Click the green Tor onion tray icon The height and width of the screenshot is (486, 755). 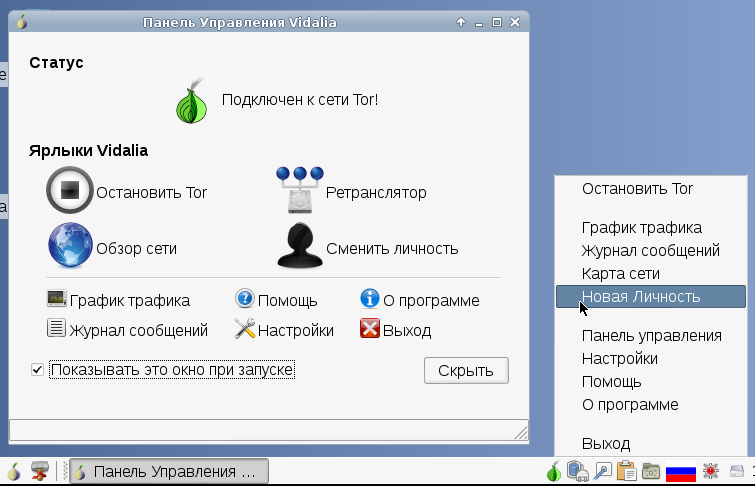pos(554,471)
